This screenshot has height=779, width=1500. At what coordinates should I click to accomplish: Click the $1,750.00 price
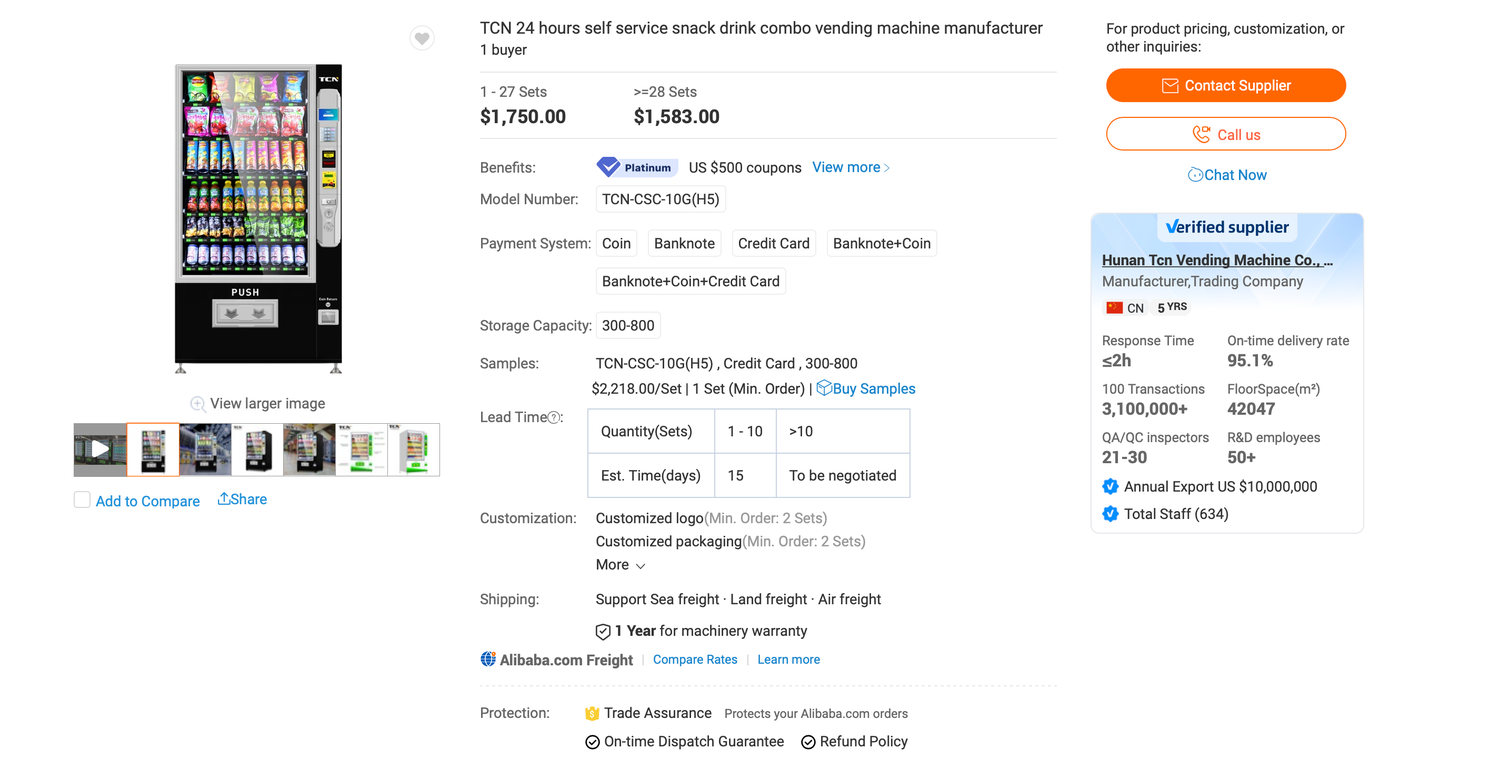click(523, 117)
